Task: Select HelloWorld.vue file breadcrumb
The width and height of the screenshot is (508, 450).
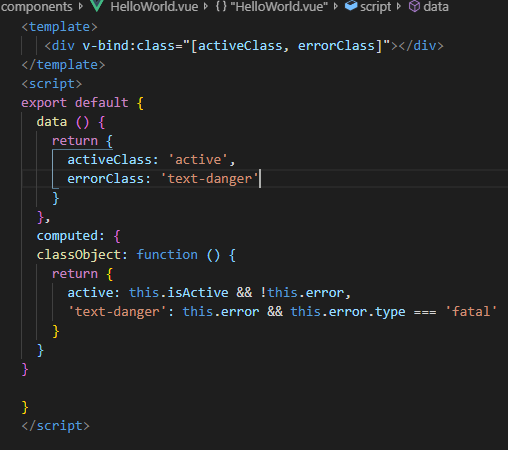Action: (x=154, y=7)
